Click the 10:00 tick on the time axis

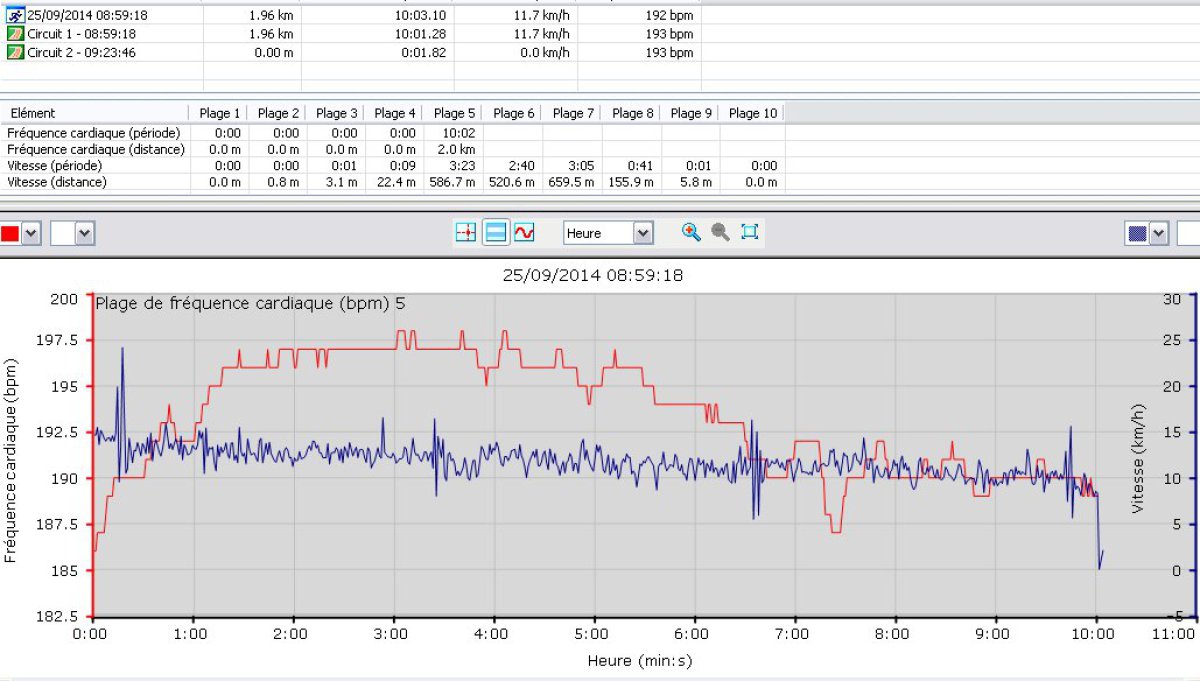coord(1095,633)
